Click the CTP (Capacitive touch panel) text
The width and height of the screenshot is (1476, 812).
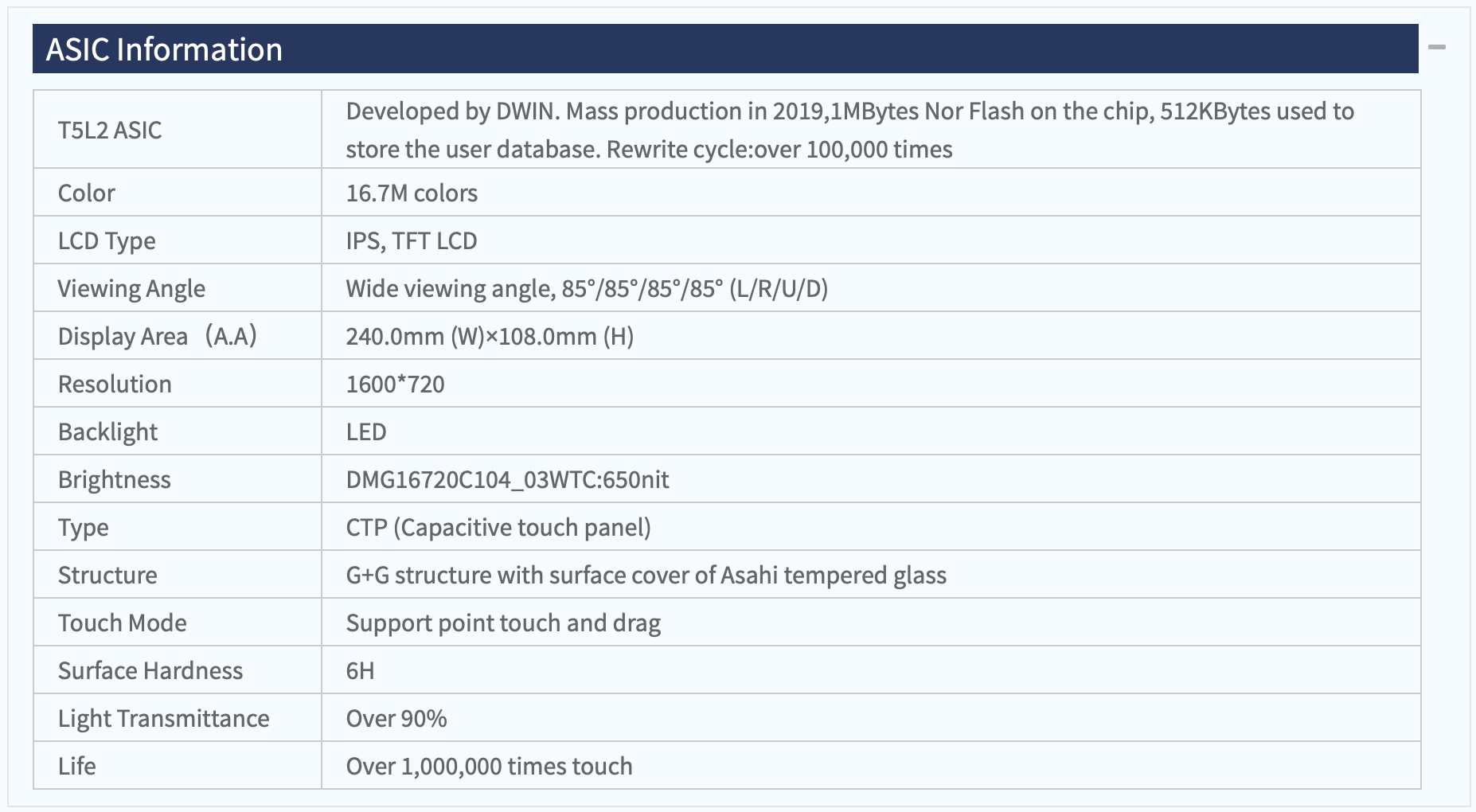tap(498, 527)
